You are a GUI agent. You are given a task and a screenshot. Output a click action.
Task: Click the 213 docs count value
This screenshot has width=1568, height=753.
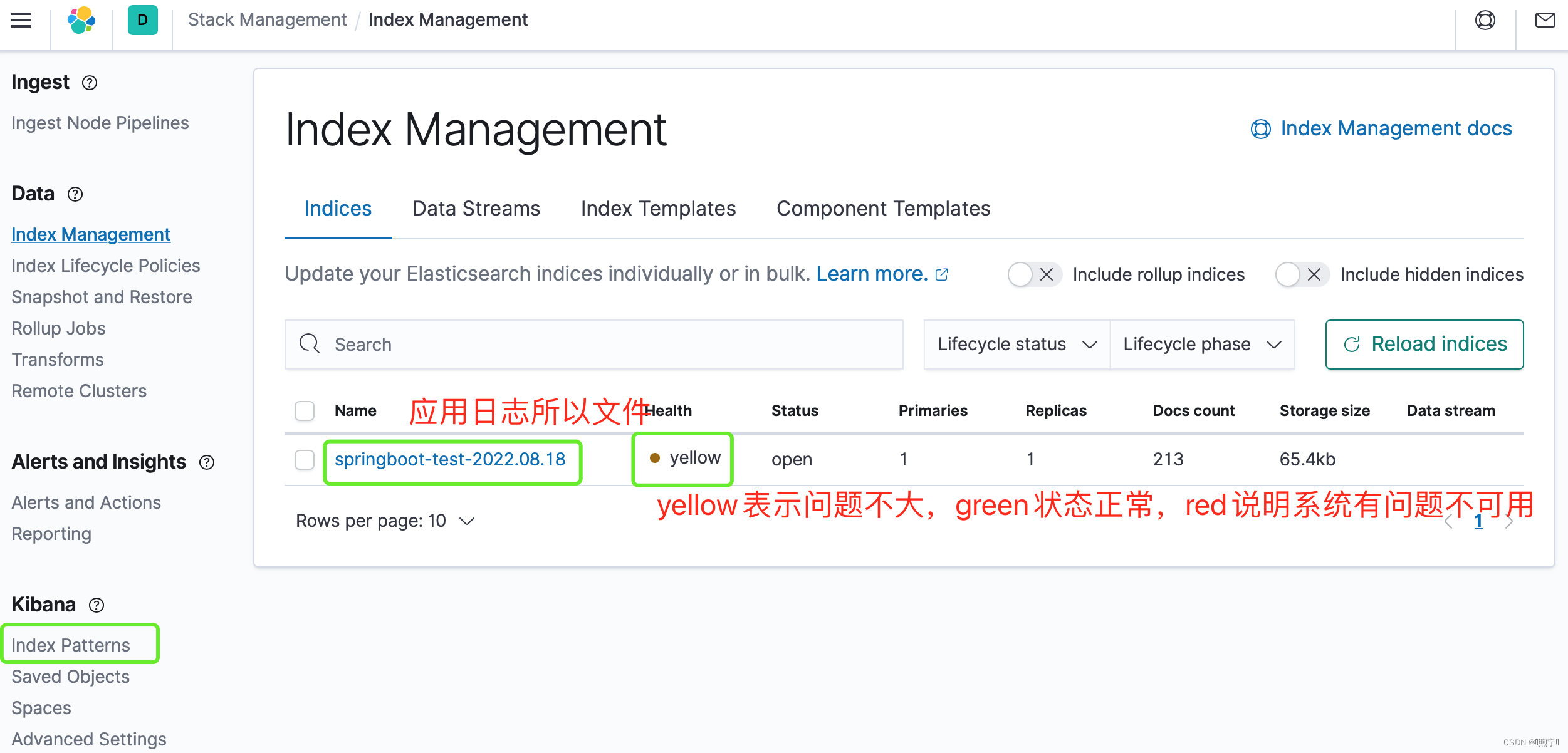coord(1168,460)
